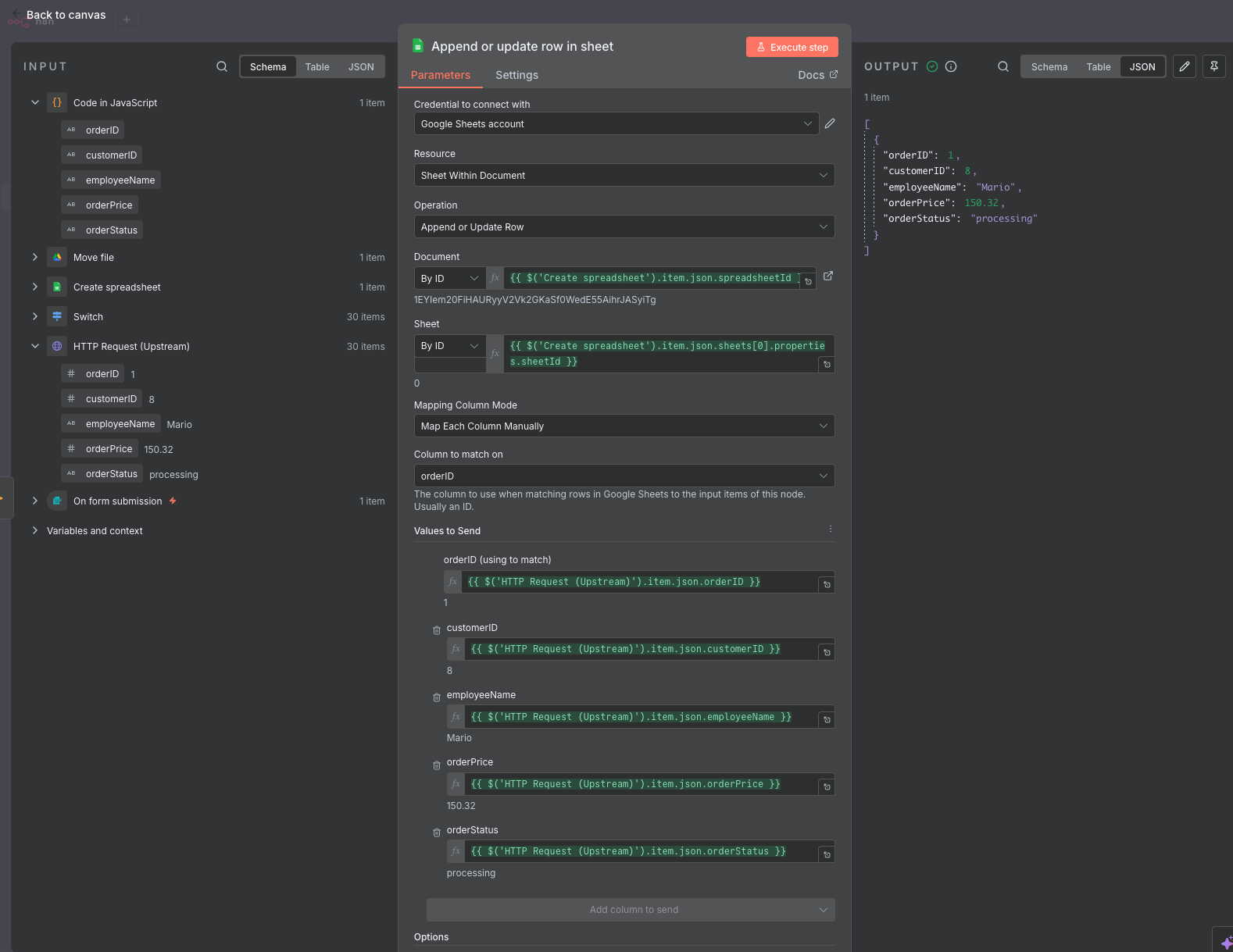Image resolution: width=1233 pixels, height=952 pixels.
Task: Click the output panel search icon
Action: [1003, 66]
